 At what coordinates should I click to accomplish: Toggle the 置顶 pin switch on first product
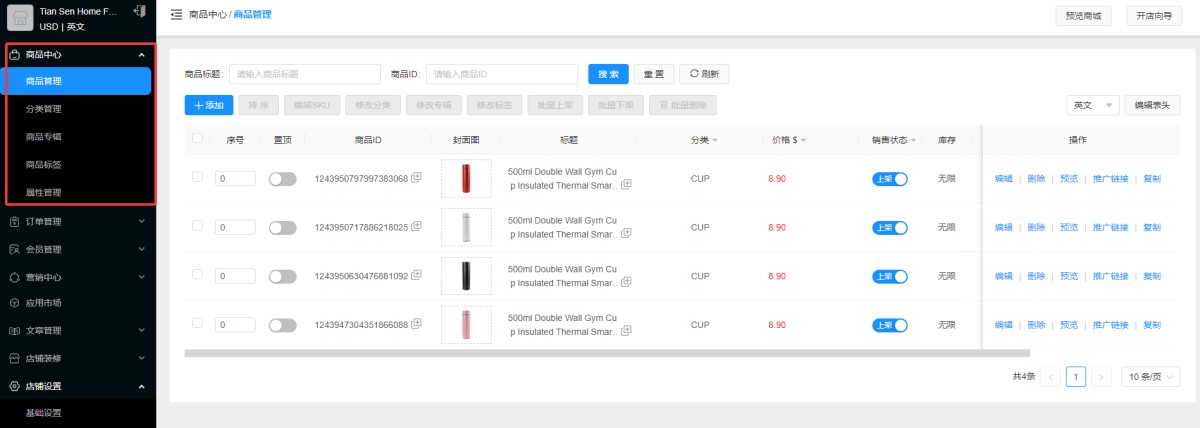pos(283,179)
